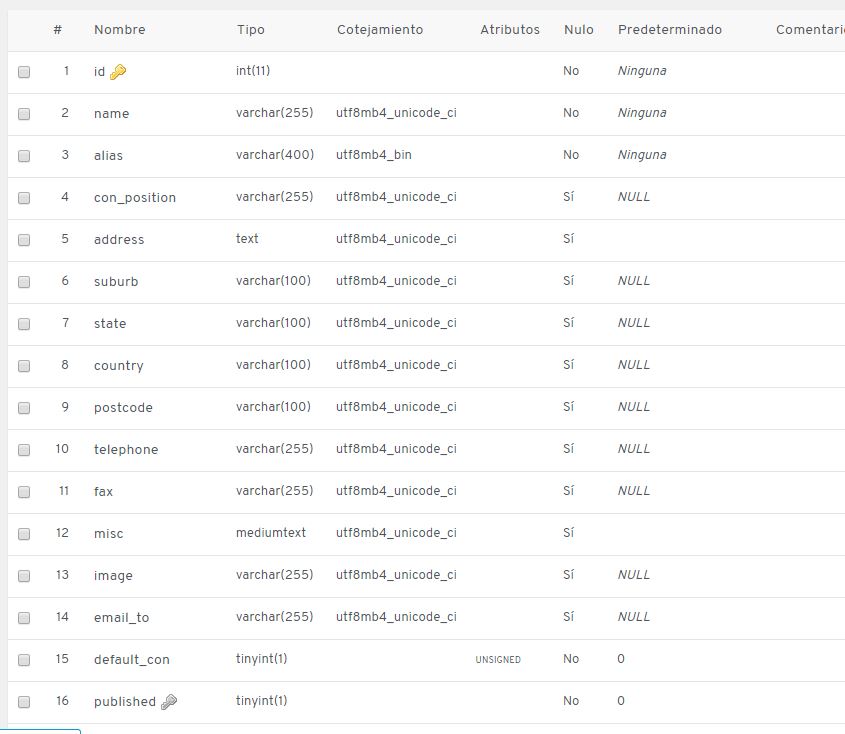The image size is (845, 734).
Task: Tick the checkbox for the alias row
Action: (x=24, y=156)
